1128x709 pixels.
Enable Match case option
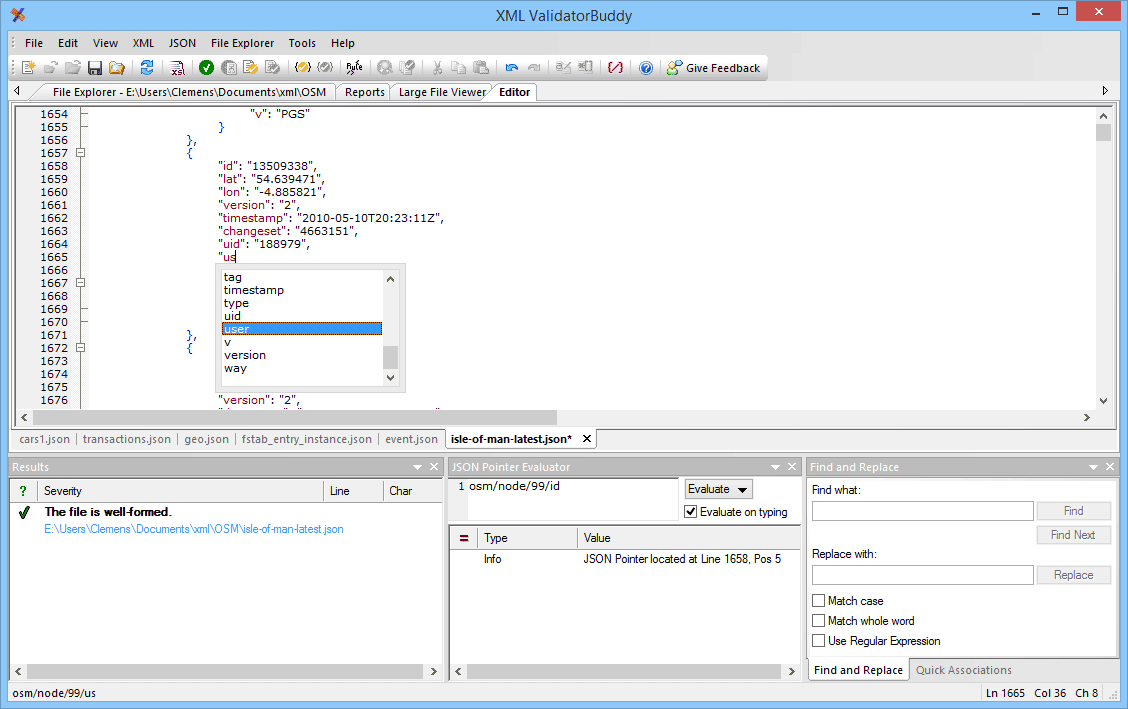tap(819, 600)
